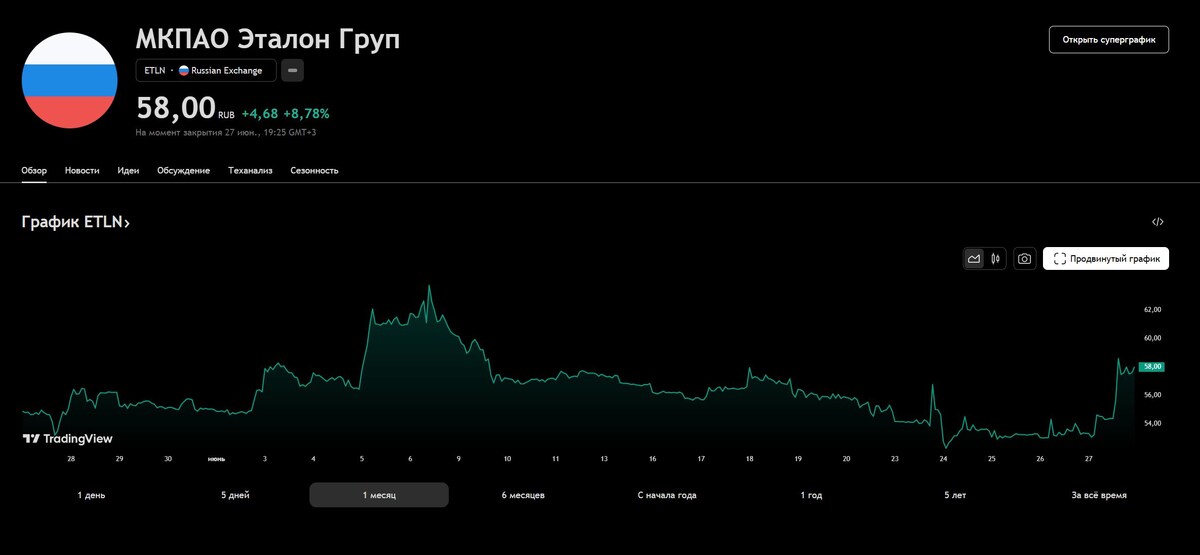Open the advanced chart button
The width and height of the screenshot is (1200, 555).
(x=1106, y=259)
